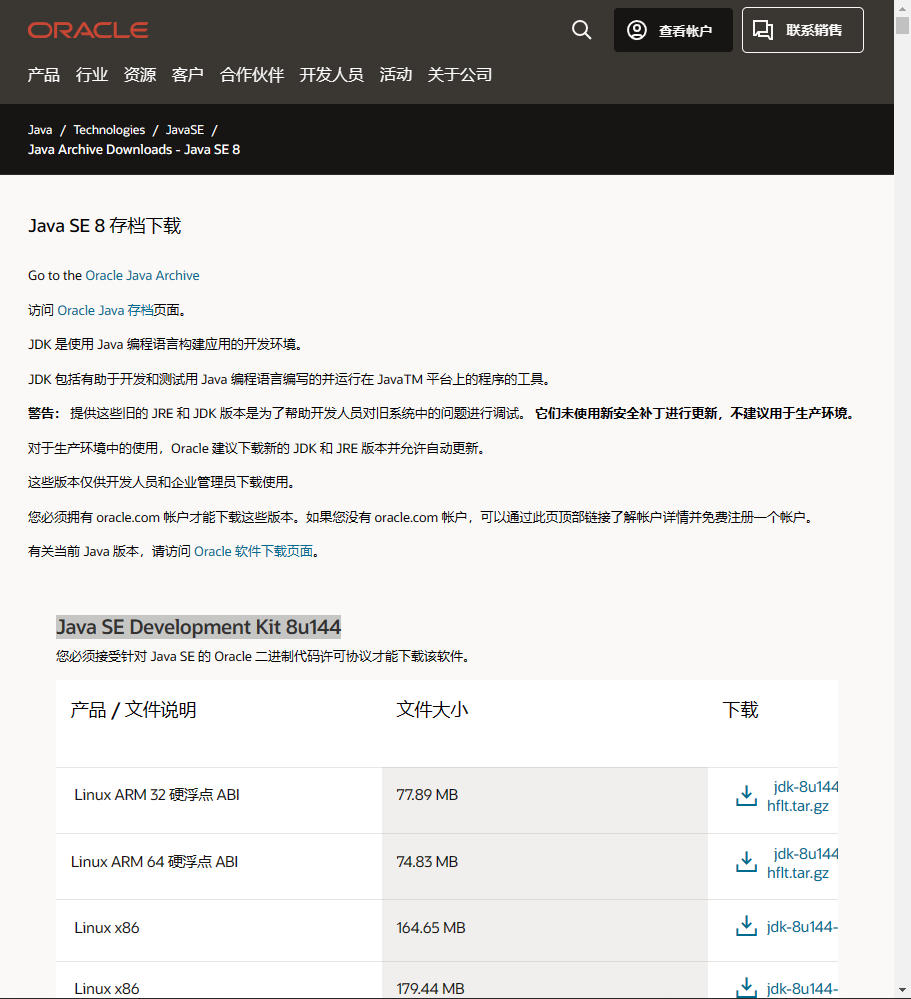The height and width of the screenshot is (999, 911).
Task: Open the Oracle Java 存档 link
Action: [x=105, y=310]
